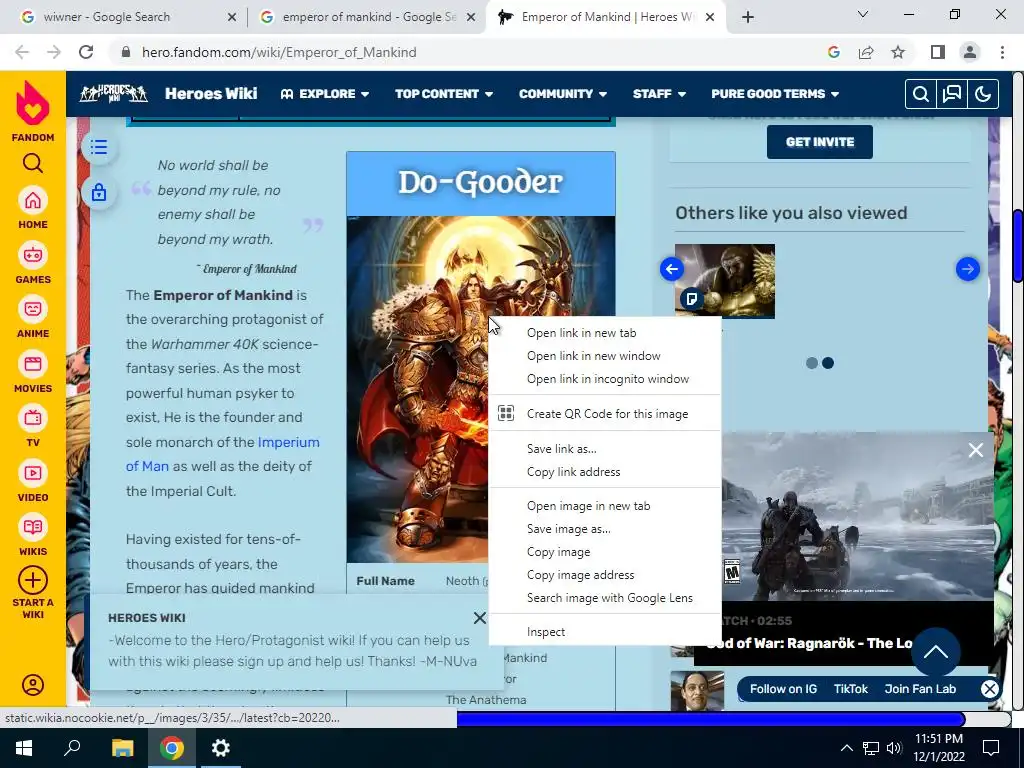Choose Open image in new tab
Screen dimensions: 1024x768
pyautogui.click(x=604, y=506)
